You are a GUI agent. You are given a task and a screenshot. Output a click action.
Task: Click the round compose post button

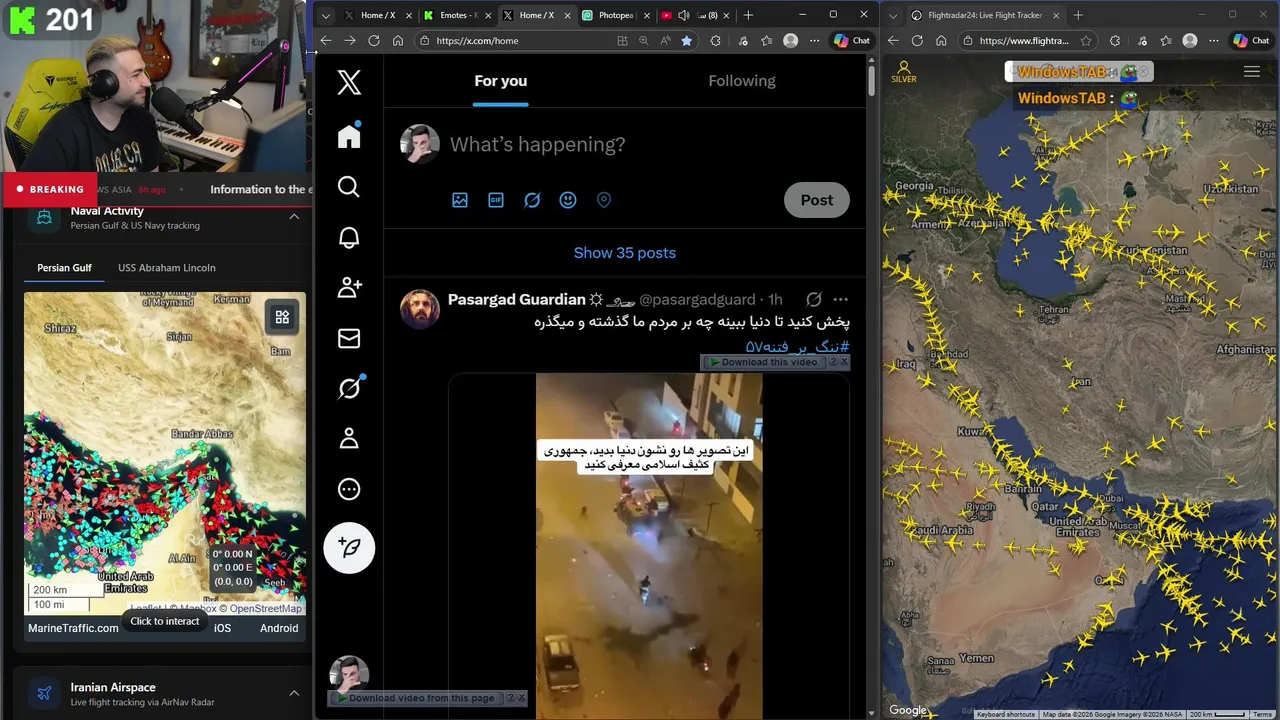click(x=349, y=548)
